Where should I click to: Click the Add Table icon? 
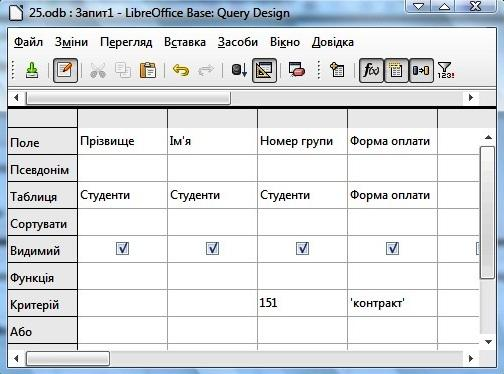[337, 70]
